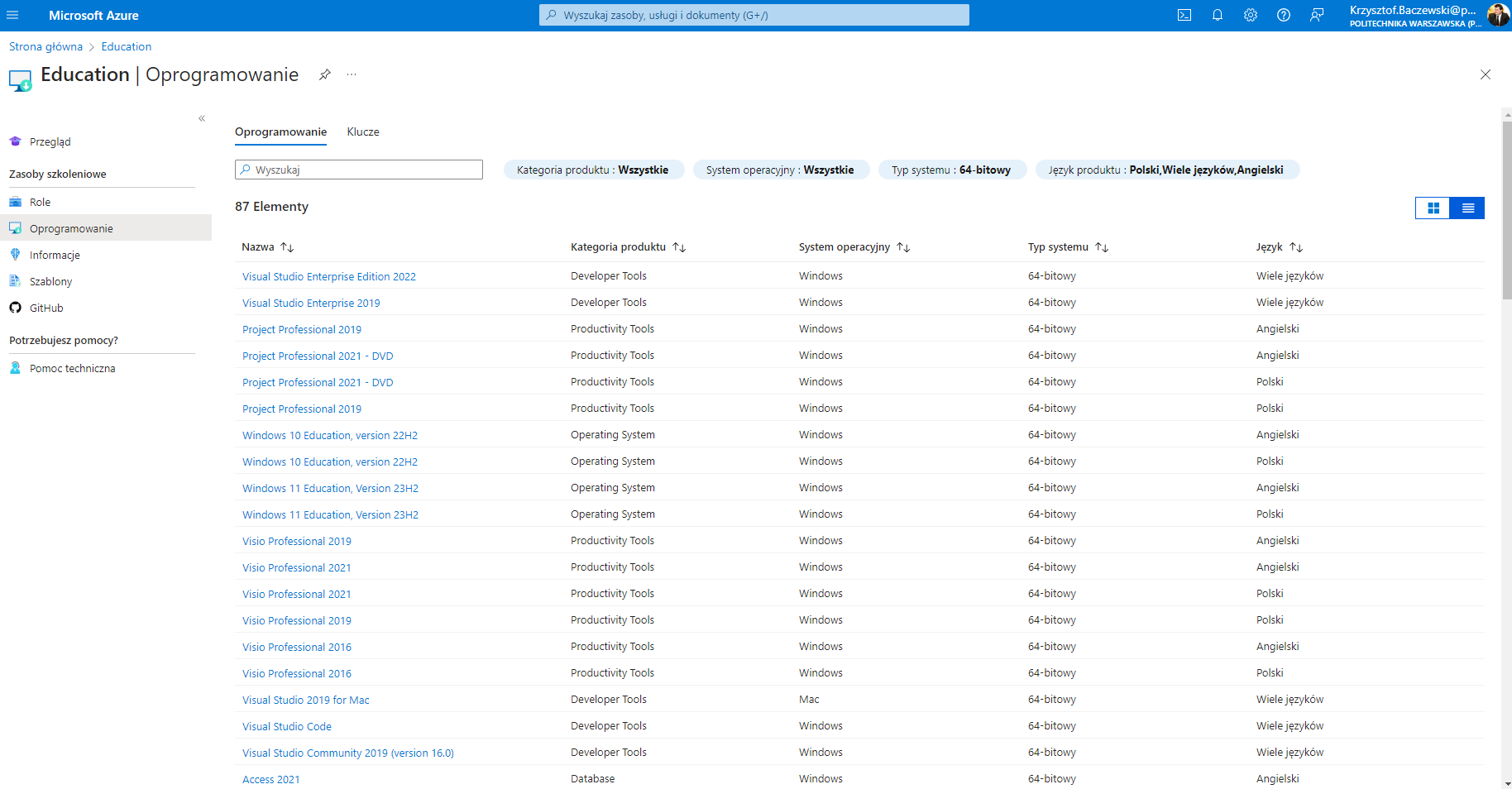Click the 87 Elementy count label
Image resolution: width=1512 pixels, height=789 pixels.
(x=271, y=207)
